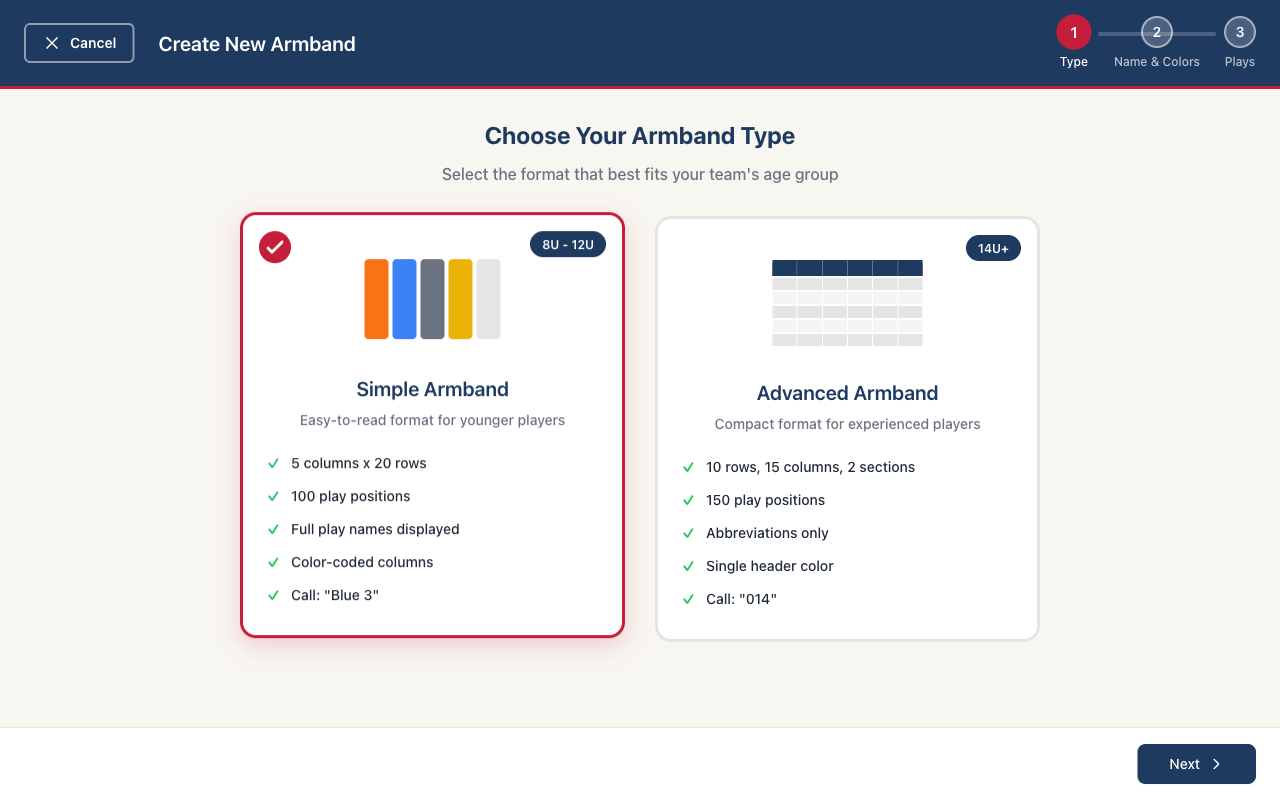Click the chevron arrow on Next button
Image resolution: width=1280 pixels, height=800 pixels.
click(x=1217, y=764)
